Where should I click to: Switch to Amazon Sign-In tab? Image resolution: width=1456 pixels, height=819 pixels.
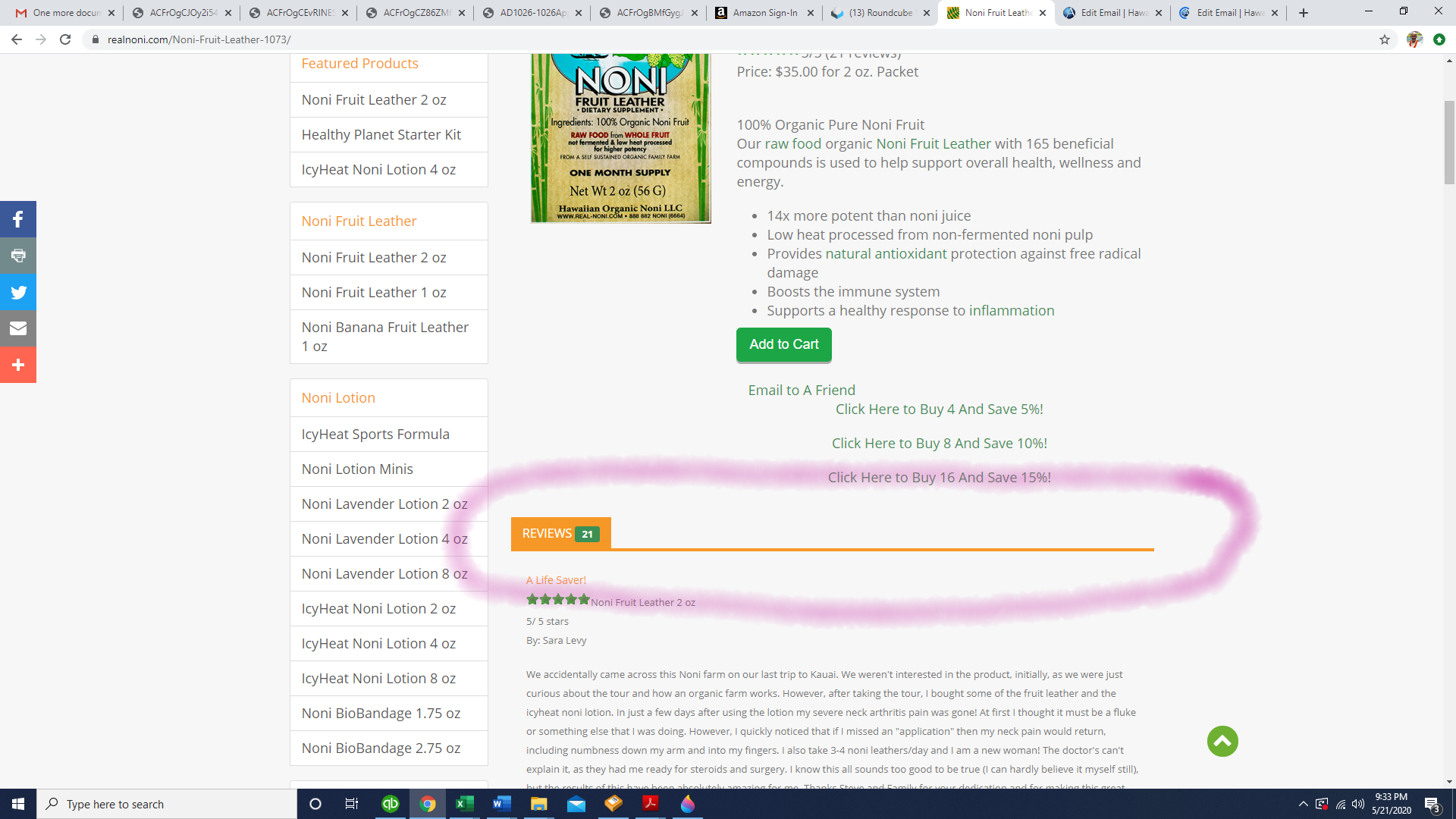point(764,13)
